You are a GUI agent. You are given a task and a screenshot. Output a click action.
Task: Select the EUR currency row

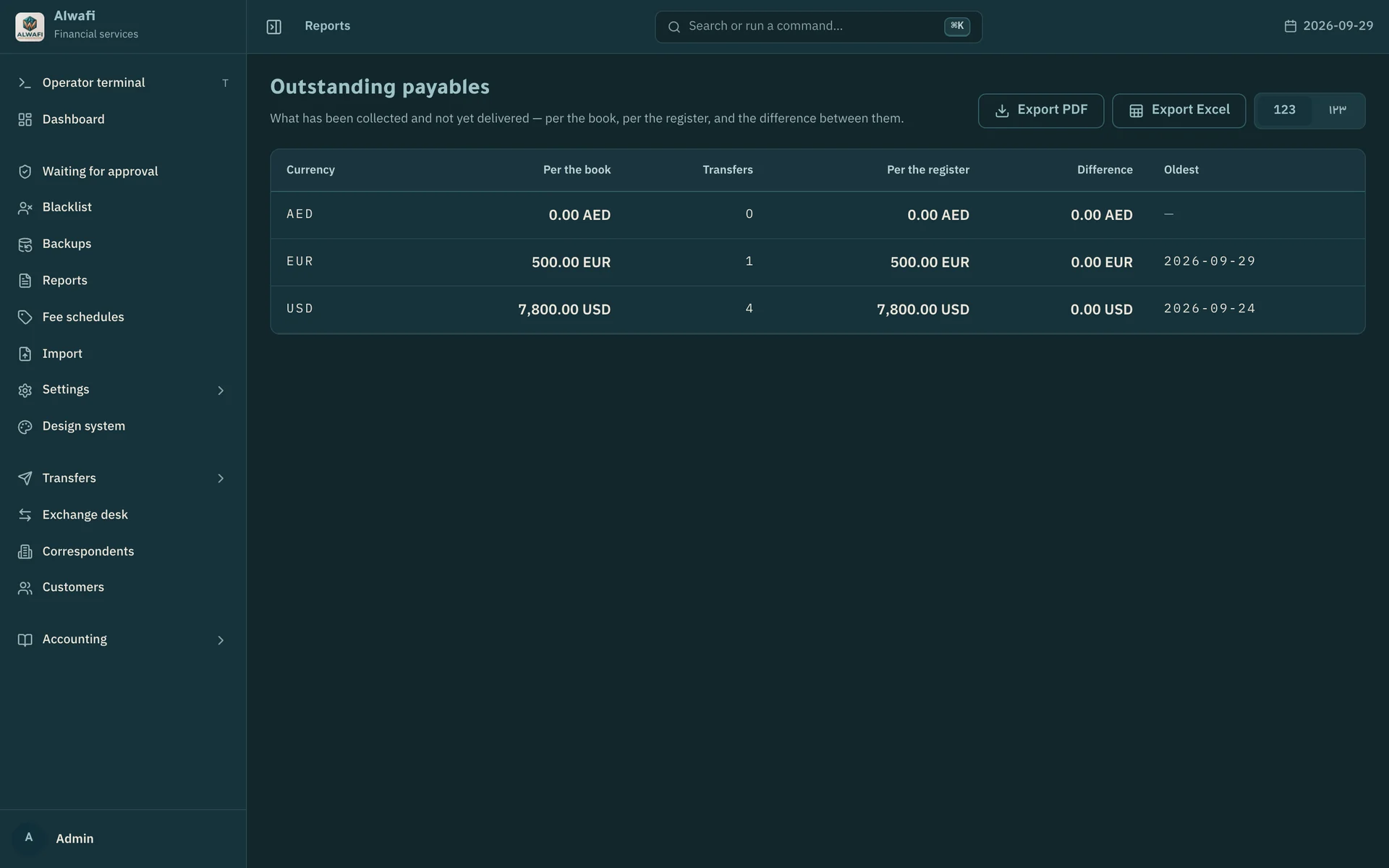(817, 262)
